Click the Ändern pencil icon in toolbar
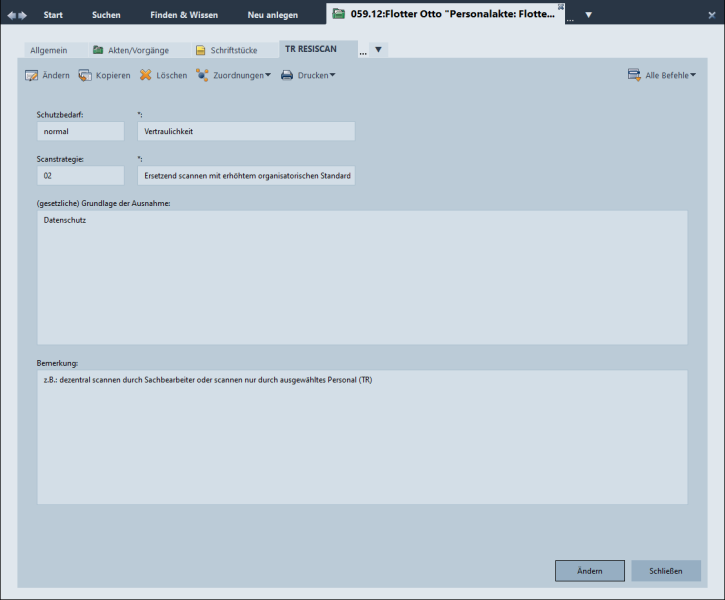The image size is (725, 600). tap(31, 75)
